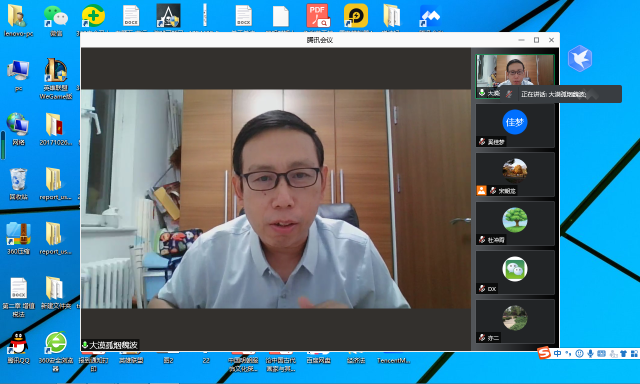Select the speaker's self-view thumbnail at top
The height and width of the screenshot is (384, 640).
(515, 76)
